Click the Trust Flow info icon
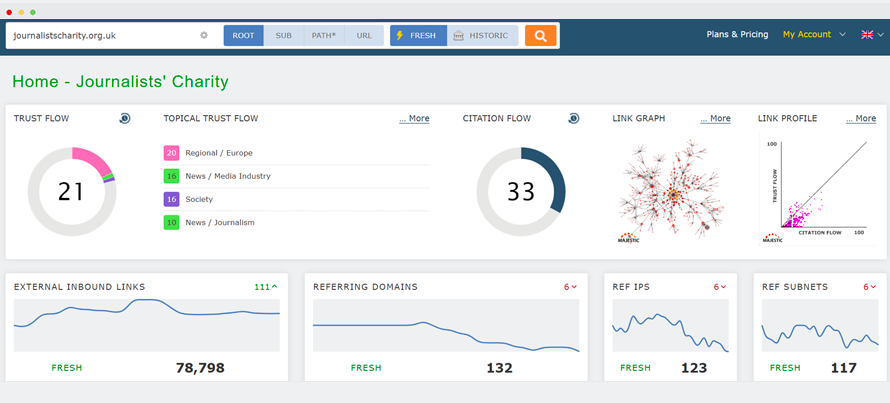 click(x=124, y=118)
